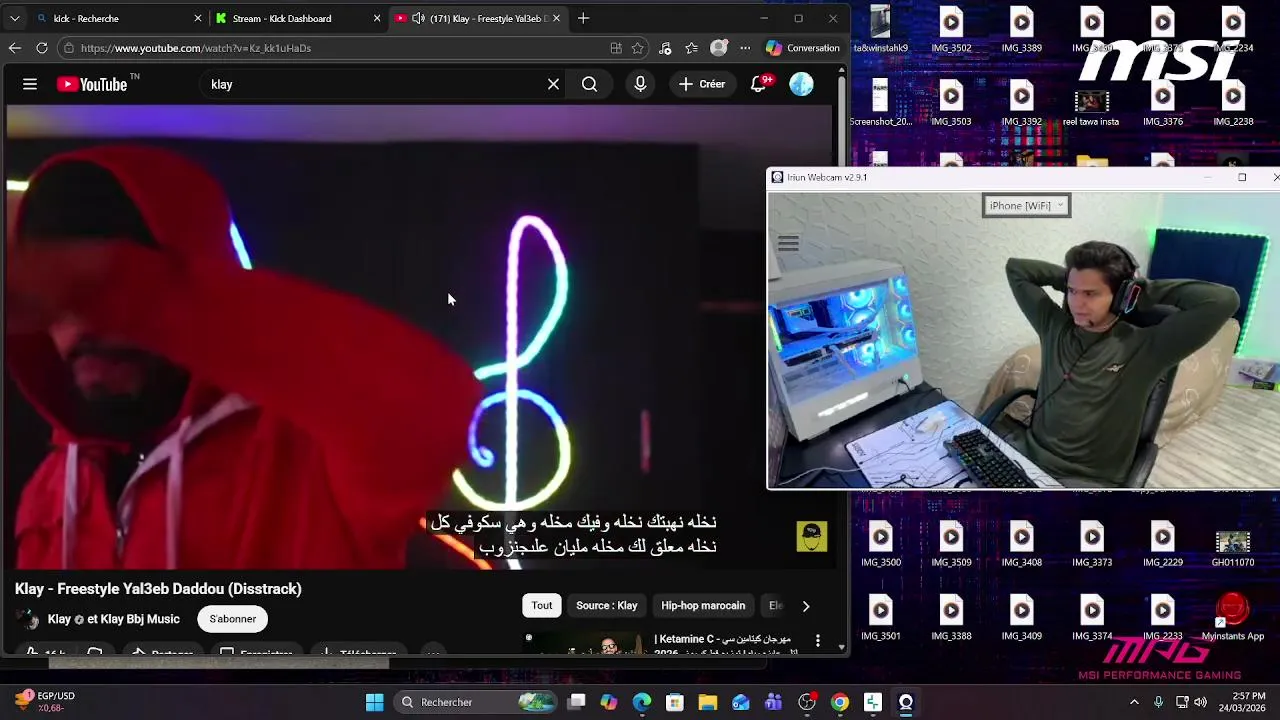The image size is (1280, 720).
Task: Select the Klay Freestyle YouTube tab
Action: point(478,18)
